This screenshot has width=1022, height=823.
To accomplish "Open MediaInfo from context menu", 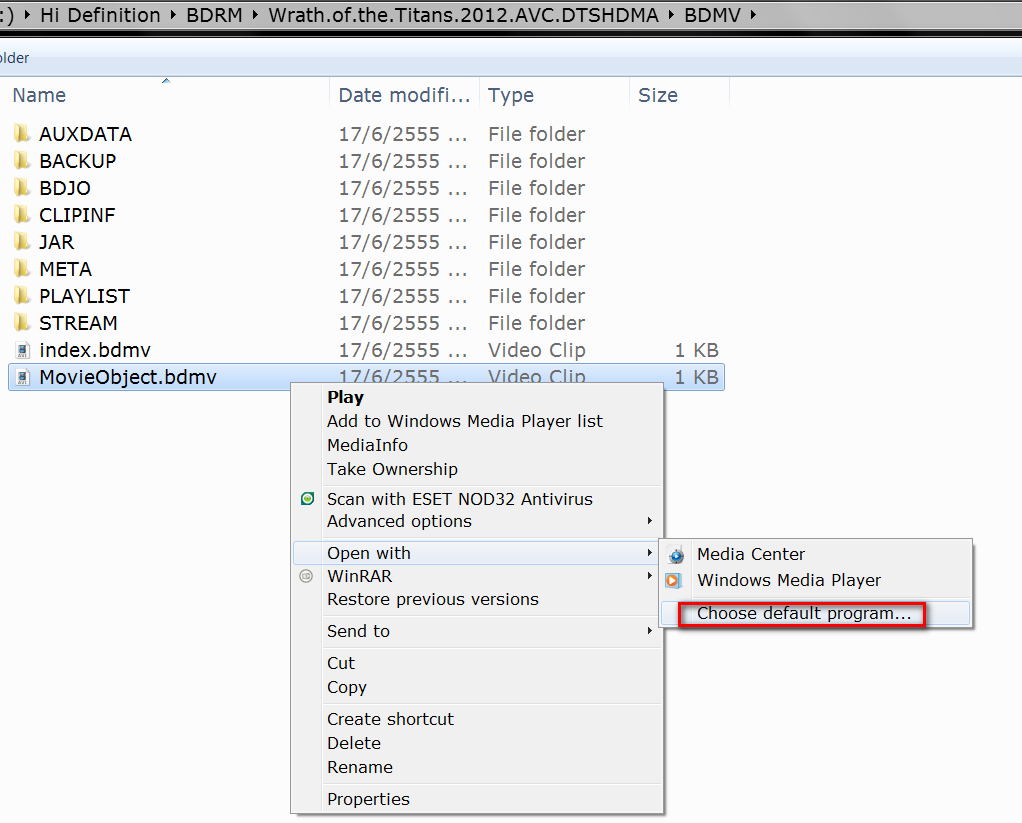I will (x=368, y=445).
